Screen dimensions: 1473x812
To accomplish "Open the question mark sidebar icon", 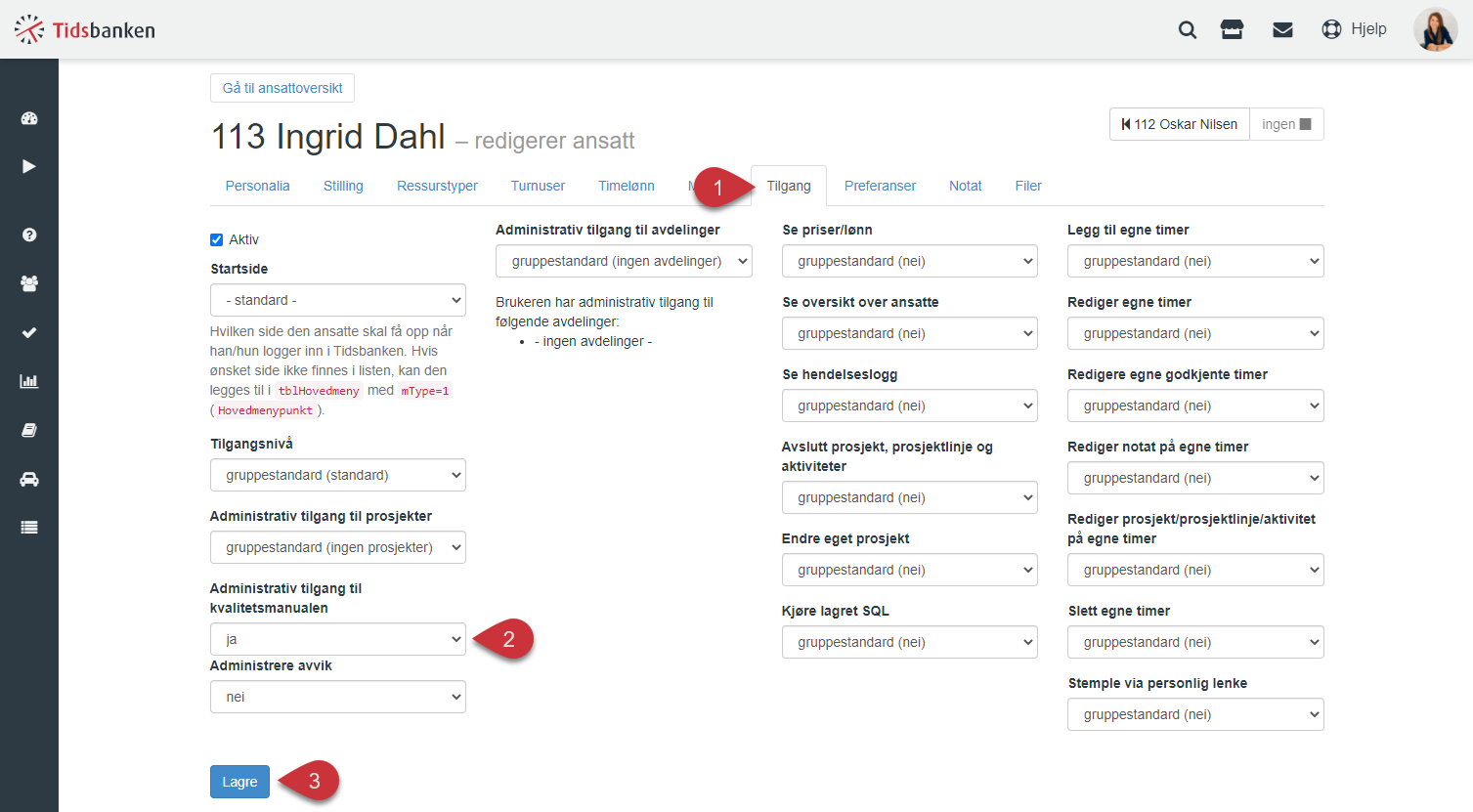I will [x=29, y=235].
